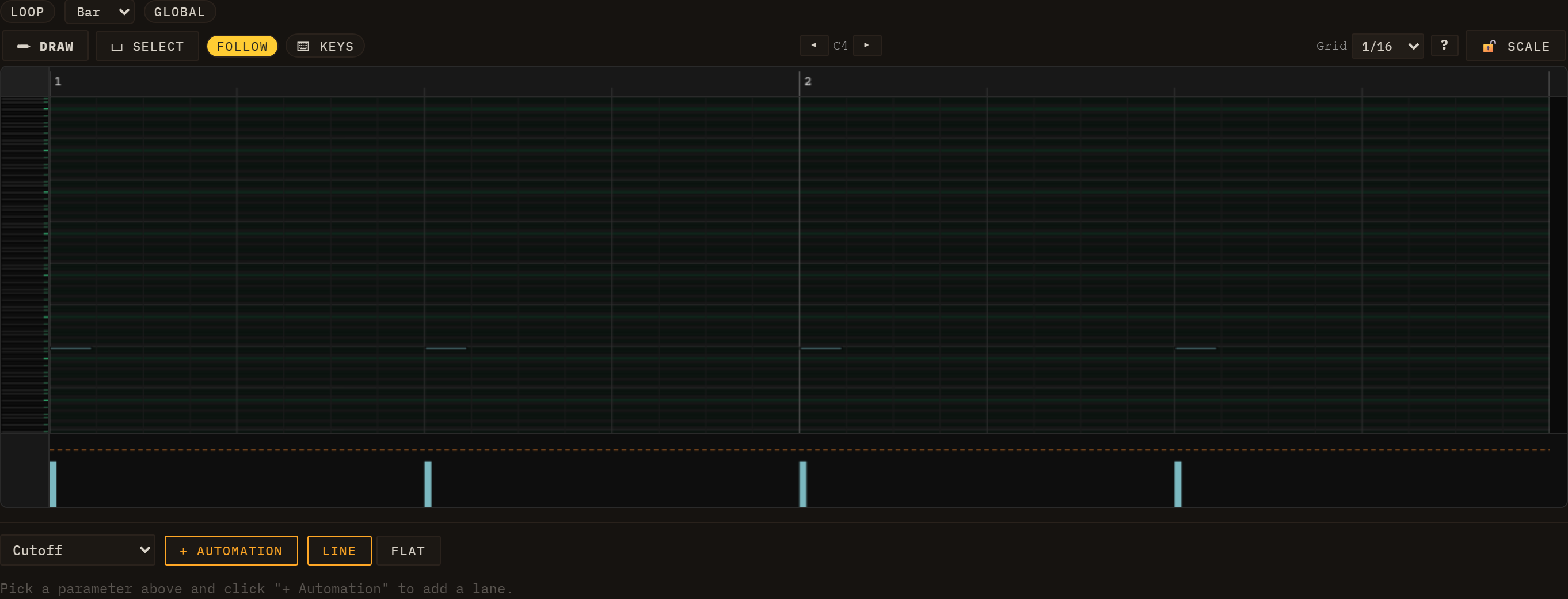Click the GLOBAL button
The width and height of the screenshot is (1568, 599).
point(180,12)
